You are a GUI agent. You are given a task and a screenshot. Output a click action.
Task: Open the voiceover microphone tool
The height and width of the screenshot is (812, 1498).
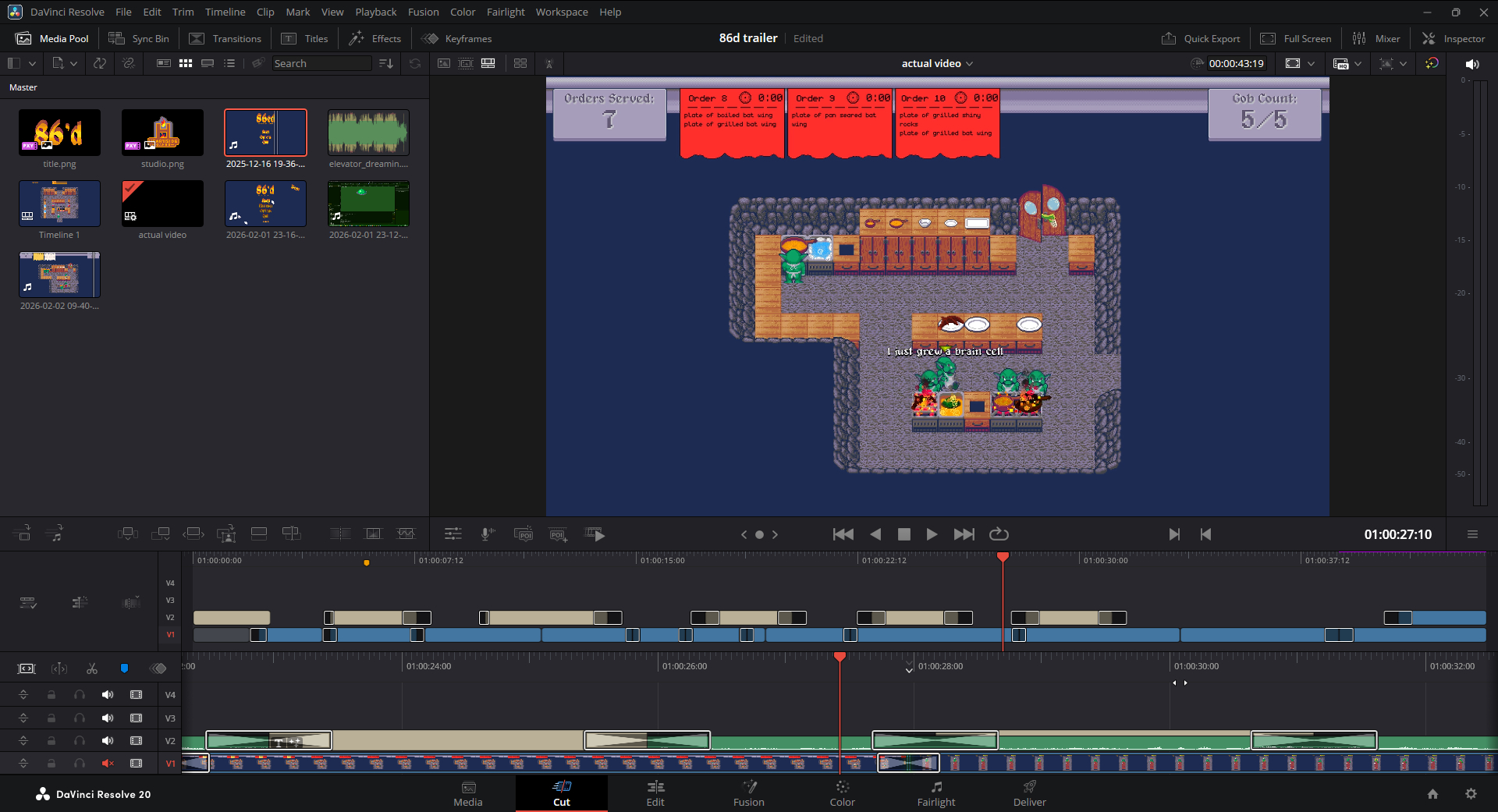(x=487, y=534)
